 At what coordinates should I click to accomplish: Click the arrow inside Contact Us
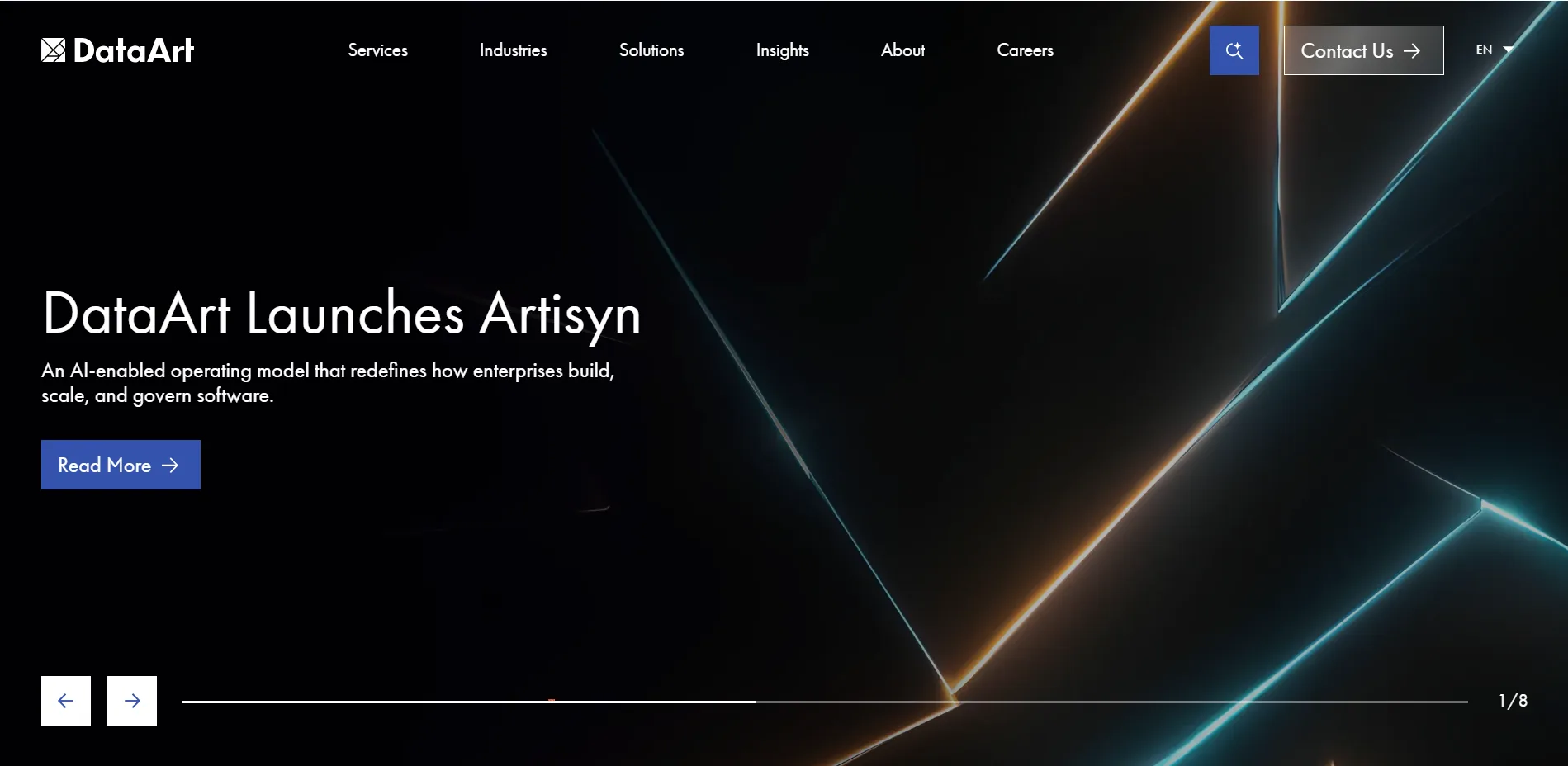click(1414, 50)
